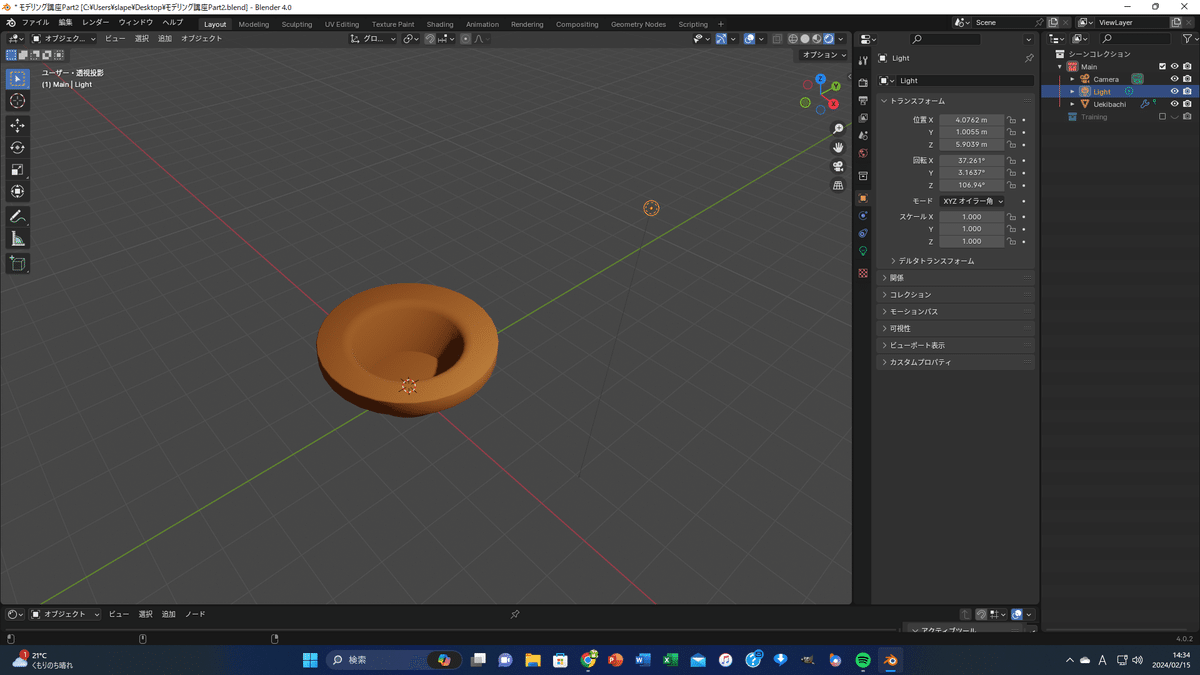Pin the Light properties panel
The image size is (1200, 675).
1029,58
